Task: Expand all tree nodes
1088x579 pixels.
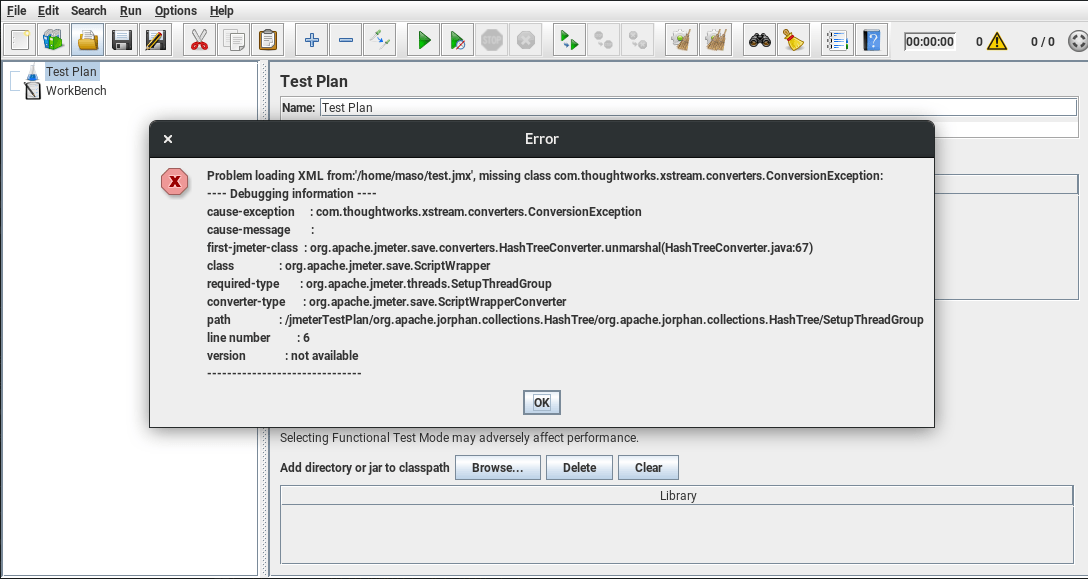Action: [x=310, y=40]
